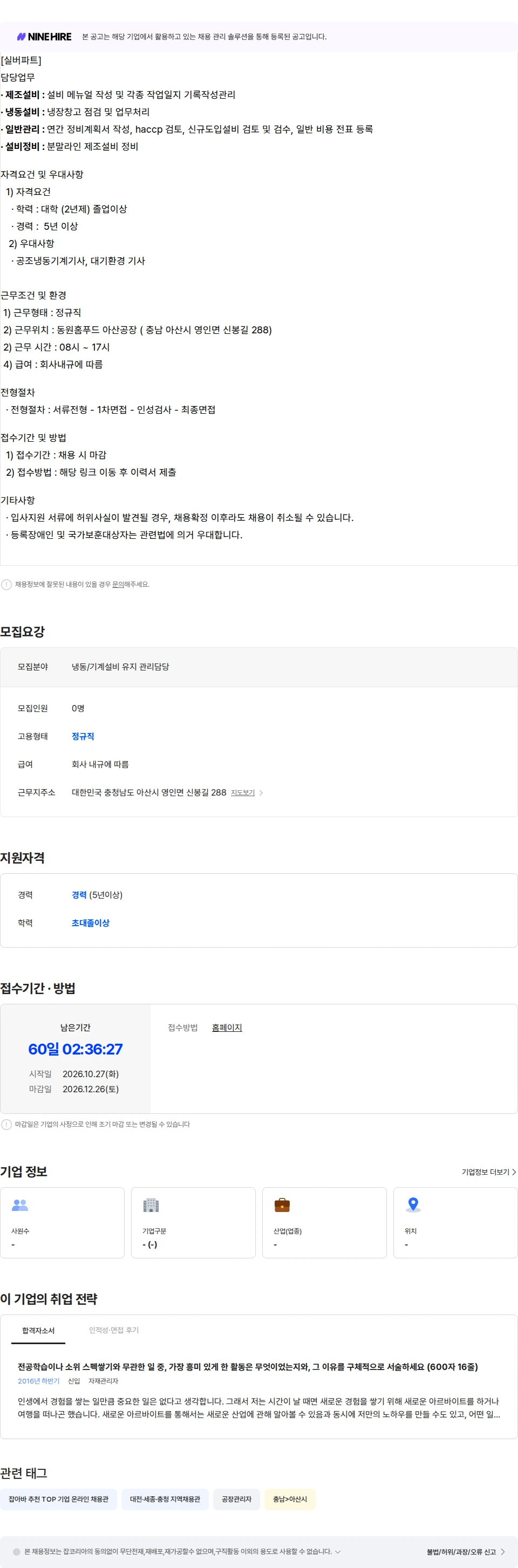Click the address 대한민국 충청남도 아산시 영인면 신봉길 288
This screenshot has width=518, height=1568.
pyautogui.click(x=149, y=792)
